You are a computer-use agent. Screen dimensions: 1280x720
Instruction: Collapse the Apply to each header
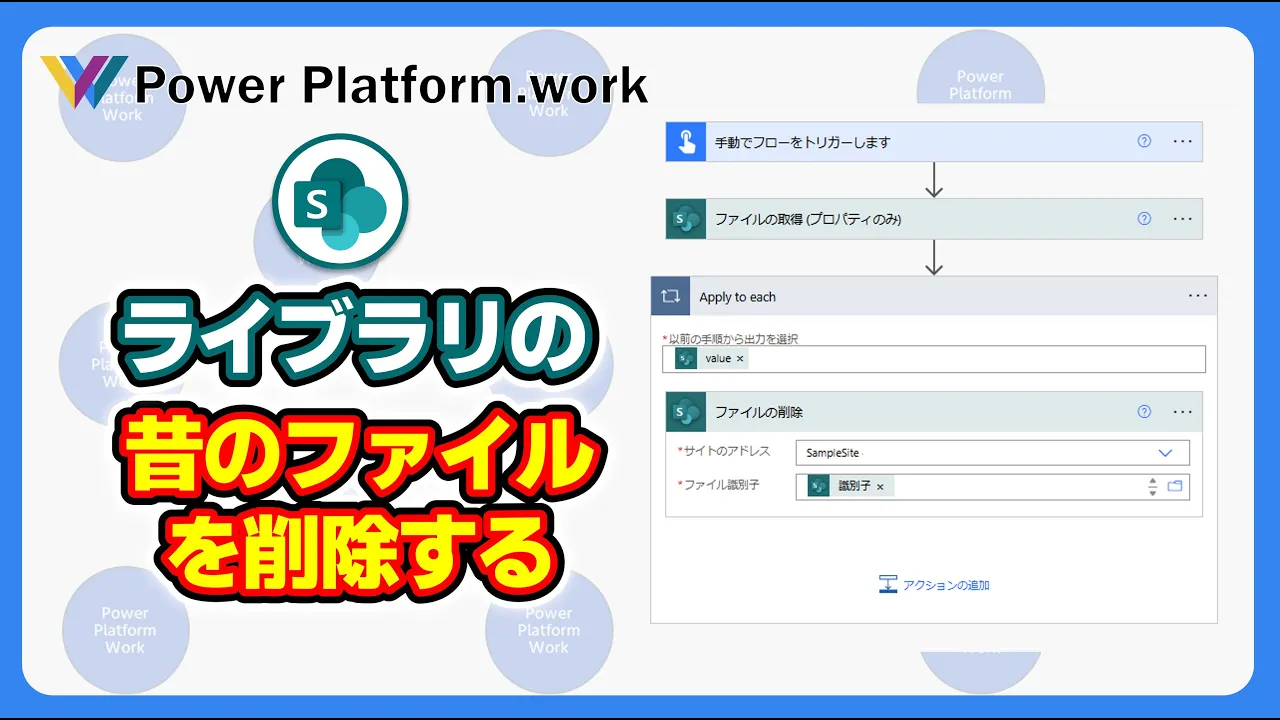coord(934,296)
